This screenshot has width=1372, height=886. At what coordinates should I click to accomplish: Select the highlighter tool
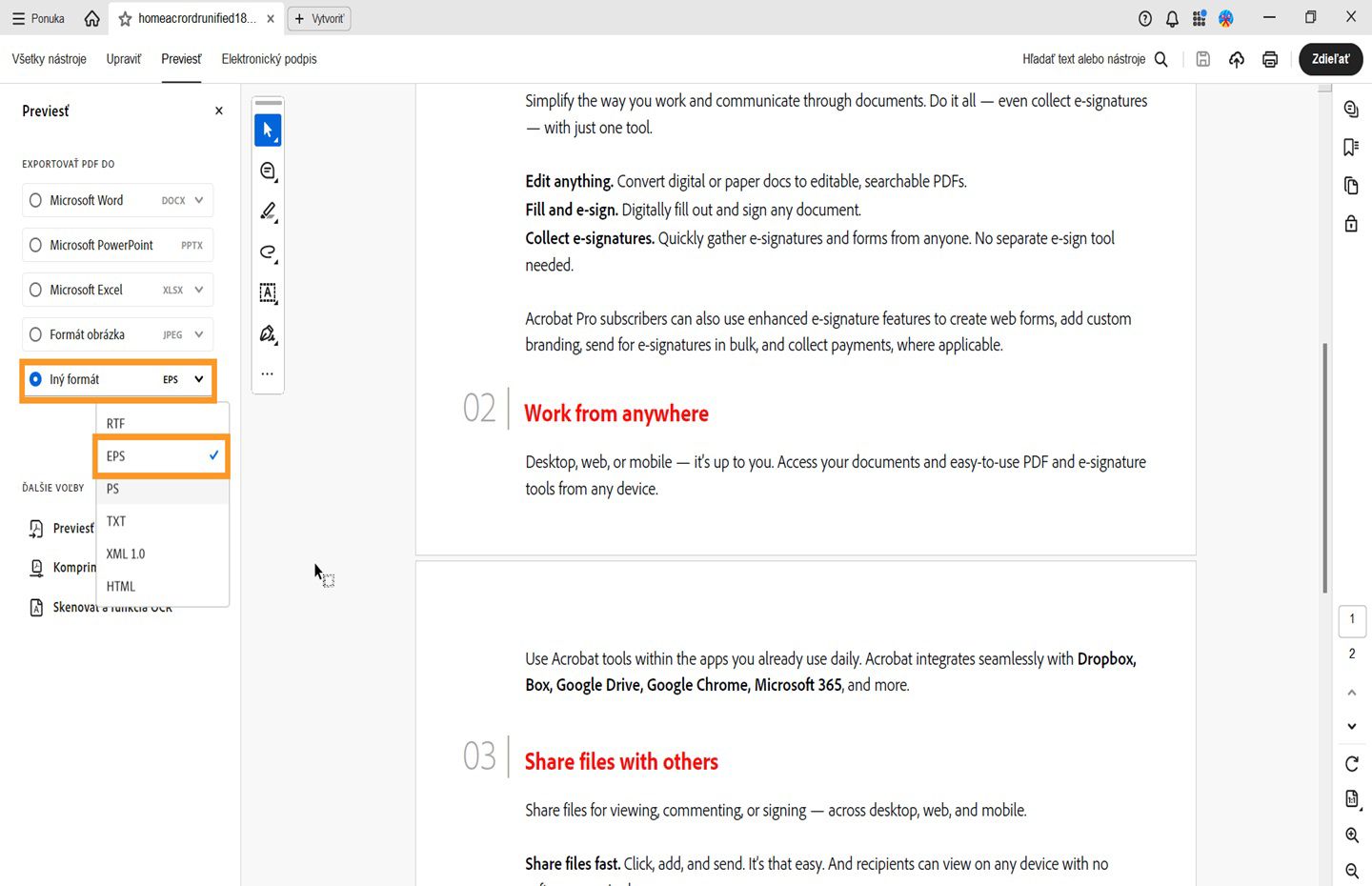point(268,211)
